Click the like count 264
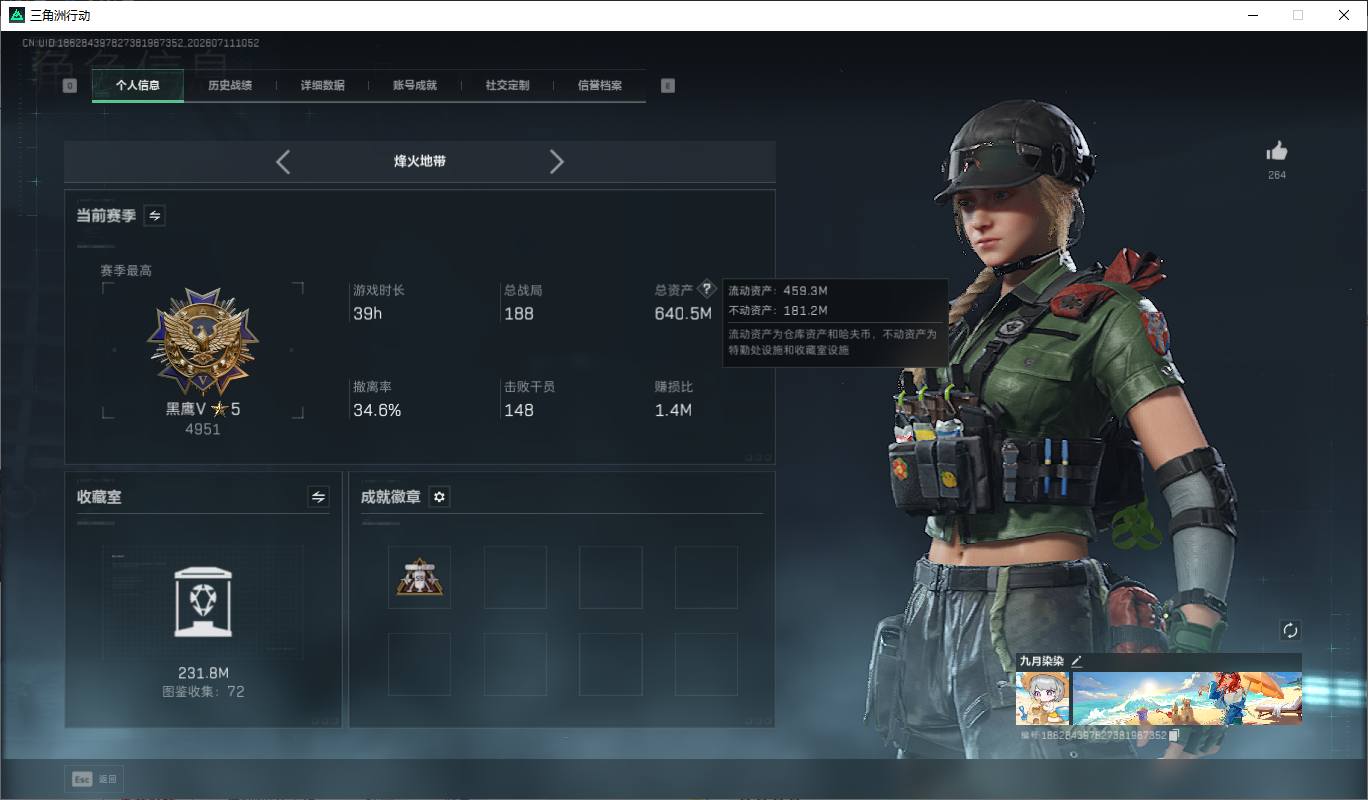1368x800 pixels. pyautogui.click(x=1277, y=175)
